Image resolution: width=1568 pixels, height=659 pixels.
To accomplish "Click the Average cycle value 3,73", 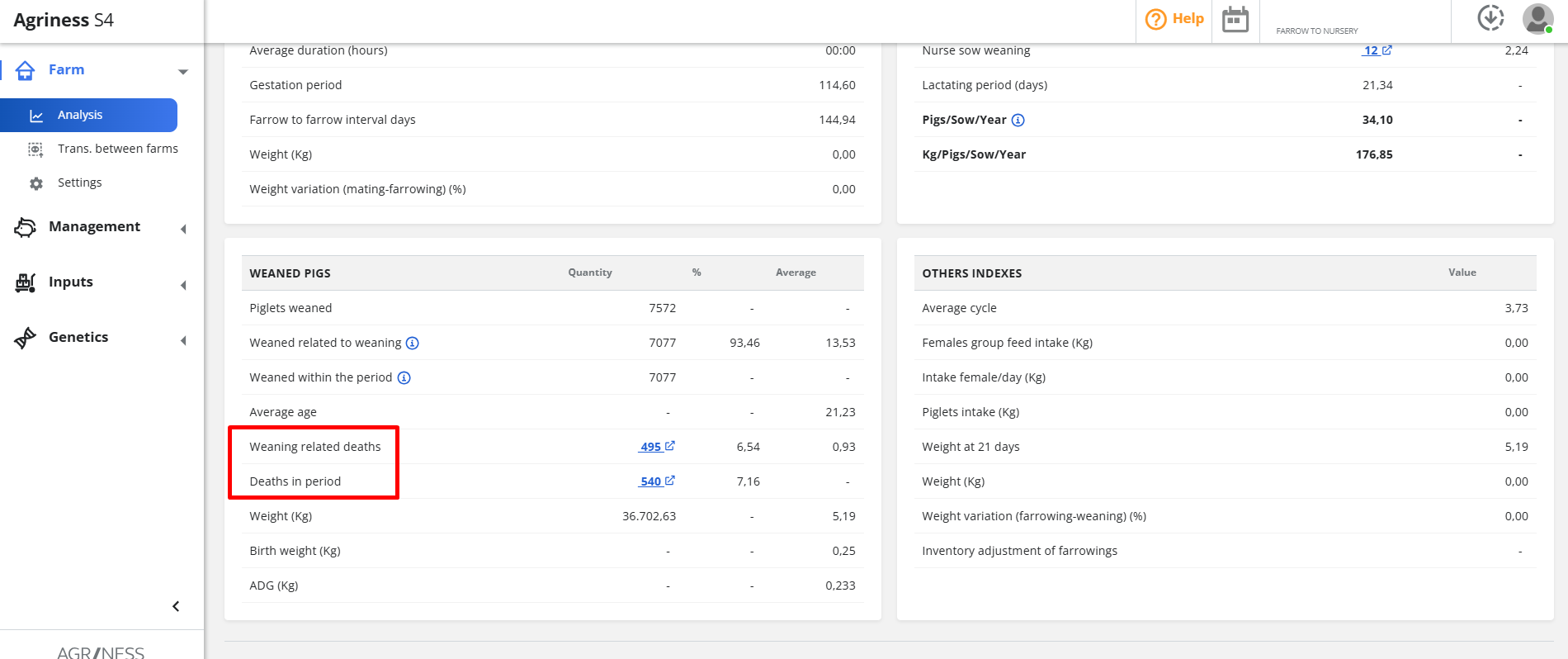I will (x=1517, y=308).
